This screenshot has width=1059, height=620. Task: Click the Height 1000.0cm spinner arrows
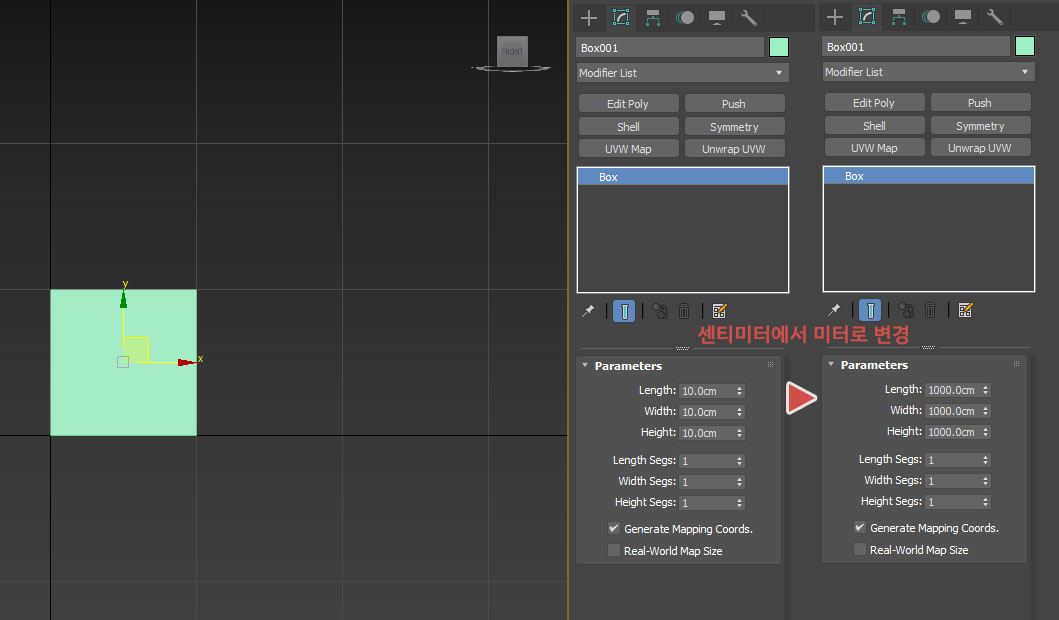coord(985,432)
